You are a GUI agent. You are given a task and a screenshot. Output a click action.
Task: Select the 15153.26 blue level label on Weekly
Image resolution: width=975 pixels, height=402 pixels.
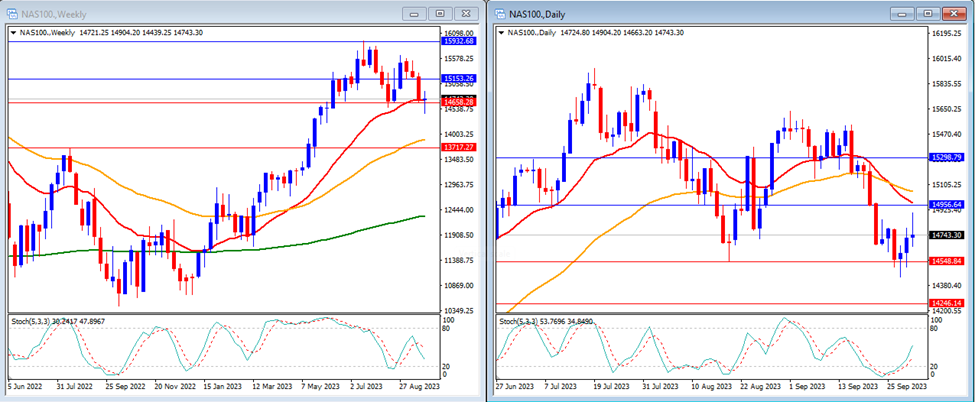click(x=458, y=78)
